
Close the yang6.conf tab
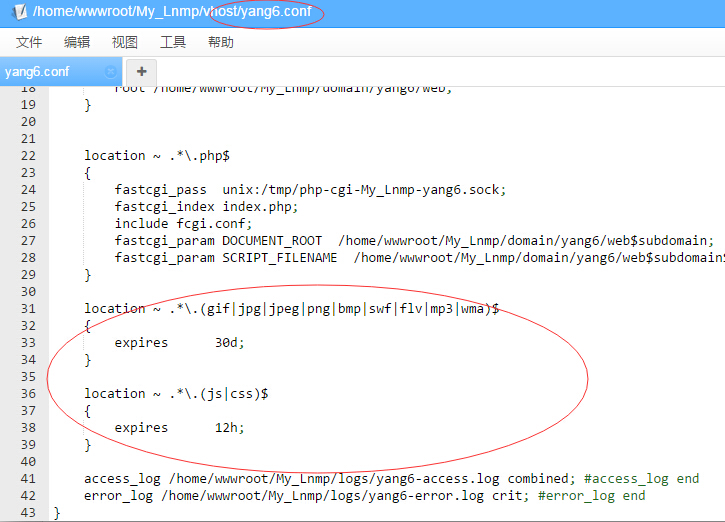110,72
